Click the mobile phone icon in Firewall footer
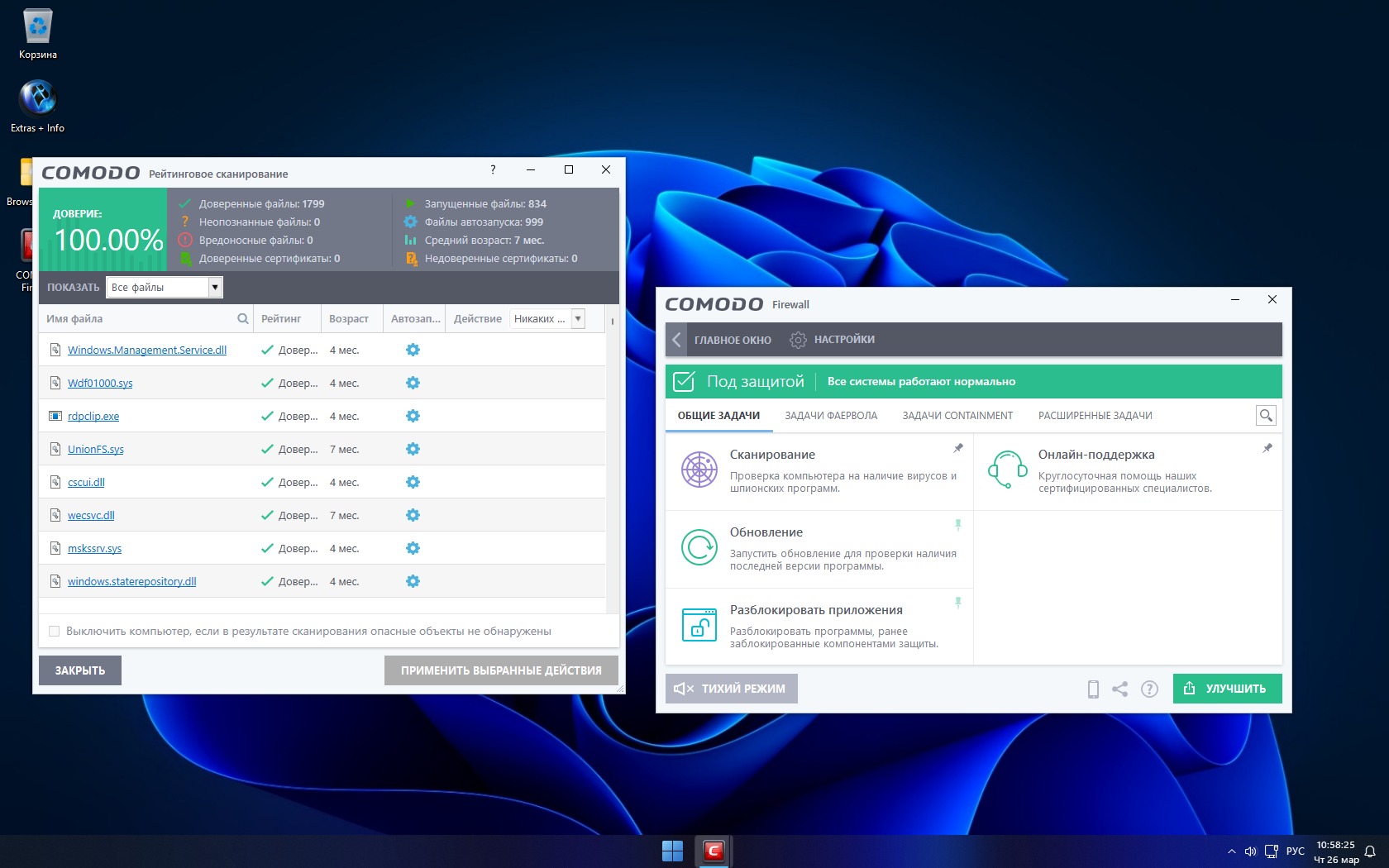Viewport: 1389px width, 868px height. pos(1093,689)
